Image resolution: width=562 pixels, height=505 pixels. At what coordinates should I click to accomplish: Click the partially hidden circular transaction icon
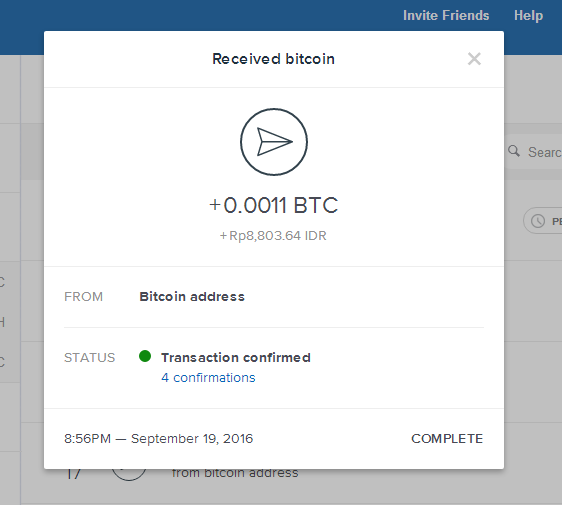tap(129, 475)
